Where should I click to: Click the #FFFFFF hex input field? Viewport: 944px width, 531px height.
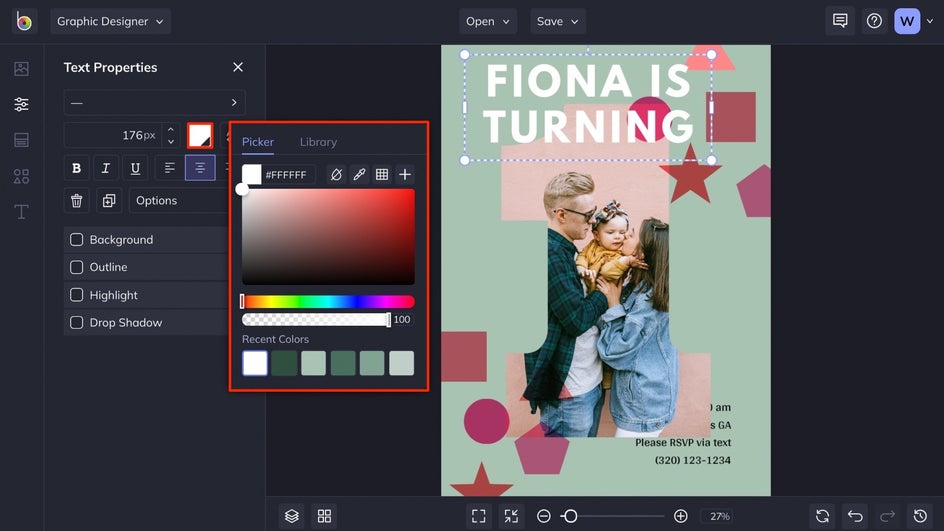pyautogui.click(x=289, y=175)
